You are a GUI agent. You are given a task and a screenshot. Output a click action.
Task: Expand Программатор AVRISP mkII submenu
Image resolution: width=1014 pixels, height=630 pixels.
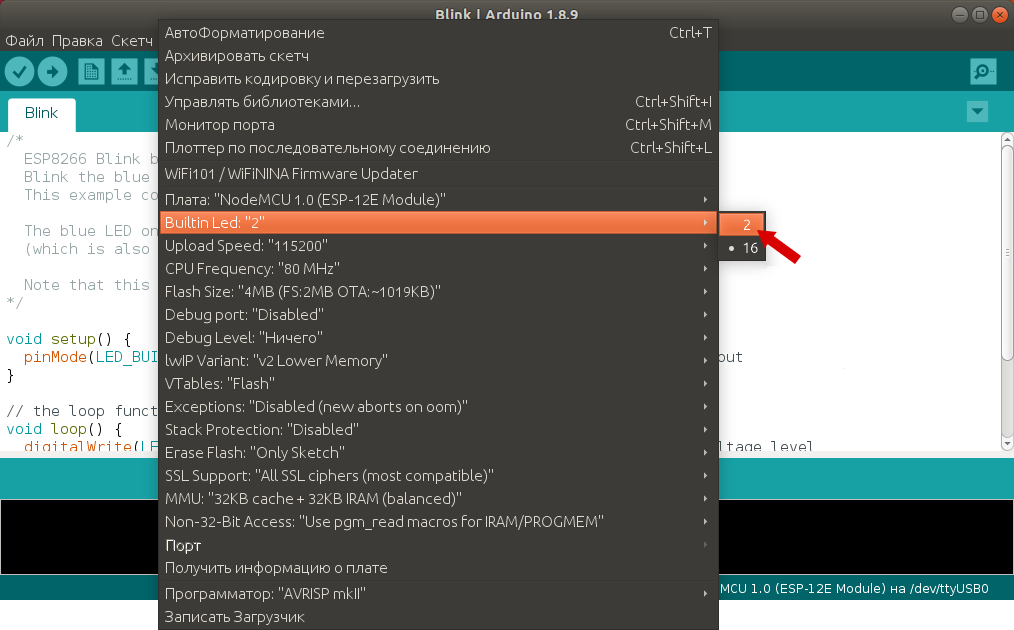coord(438,594)
